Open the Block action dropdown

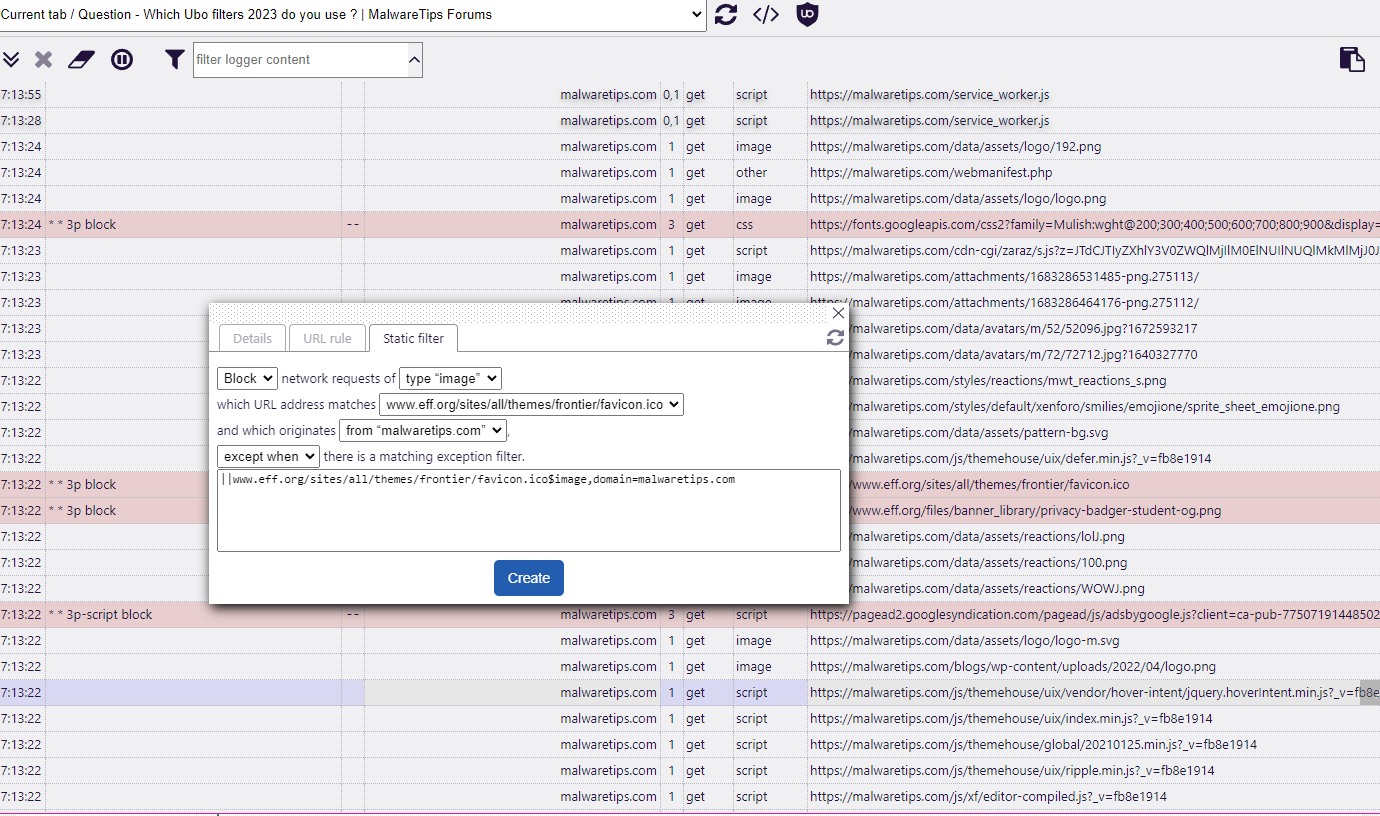pos(247,379)
